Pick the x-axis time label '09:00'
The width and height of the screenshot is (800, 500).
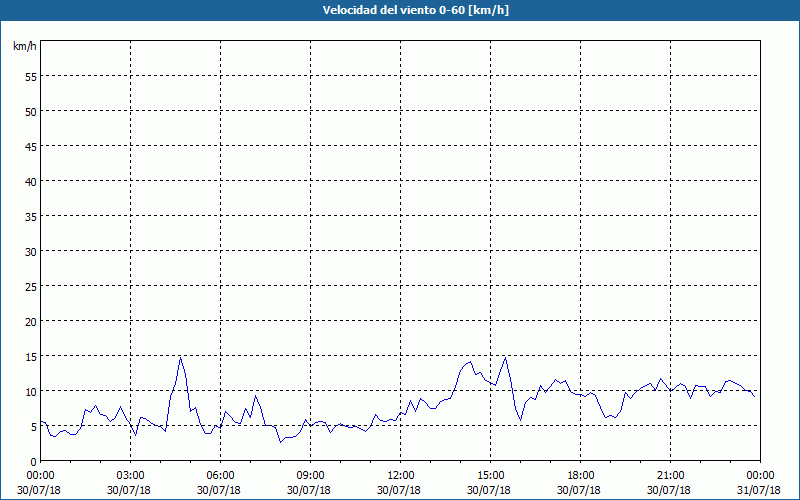click(x=310, y=476)
